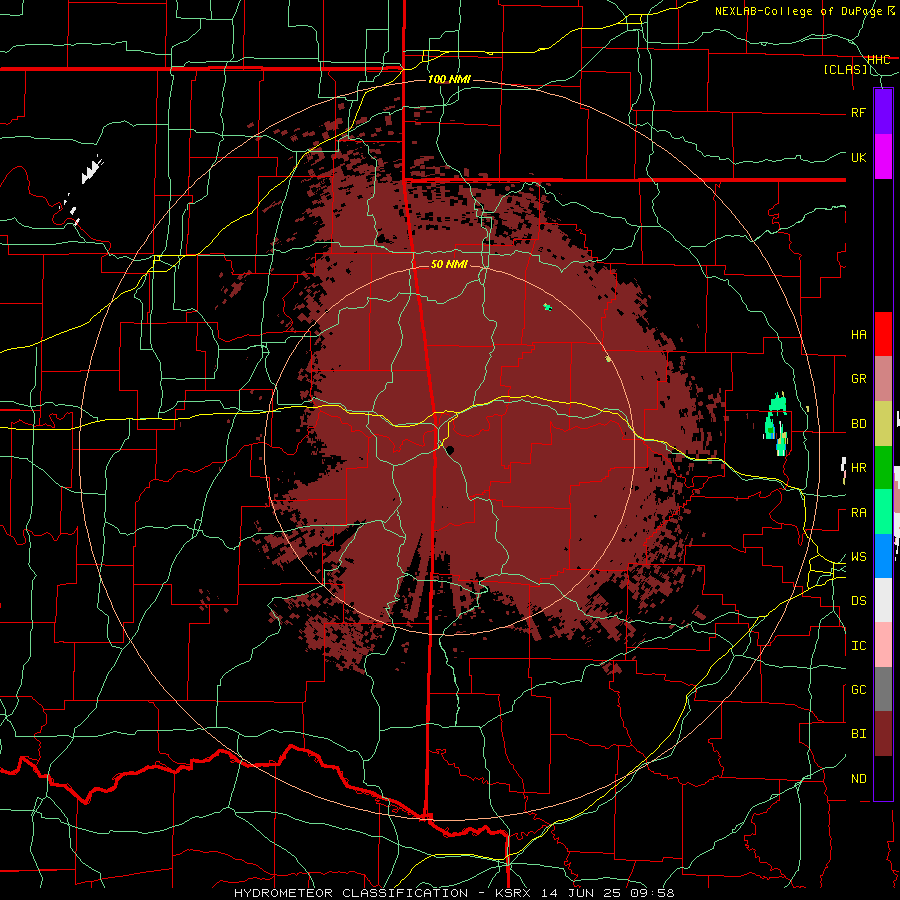The image size is (900, 900).
Task: Click the 'DS' legend label
Action: click(858, 601)
